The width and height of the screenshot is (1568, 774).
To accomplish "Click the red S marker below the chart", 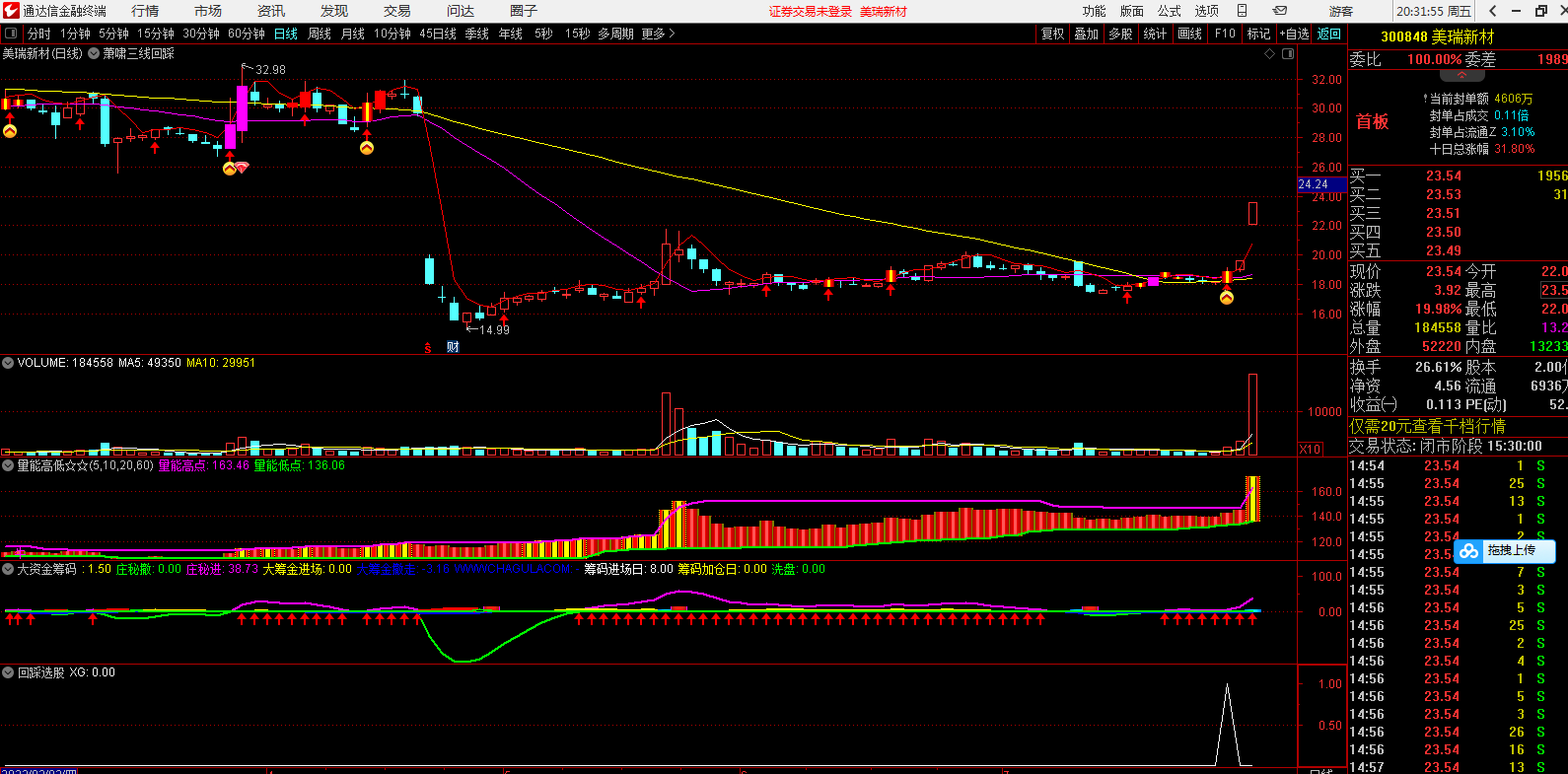I will pos(428,347).
